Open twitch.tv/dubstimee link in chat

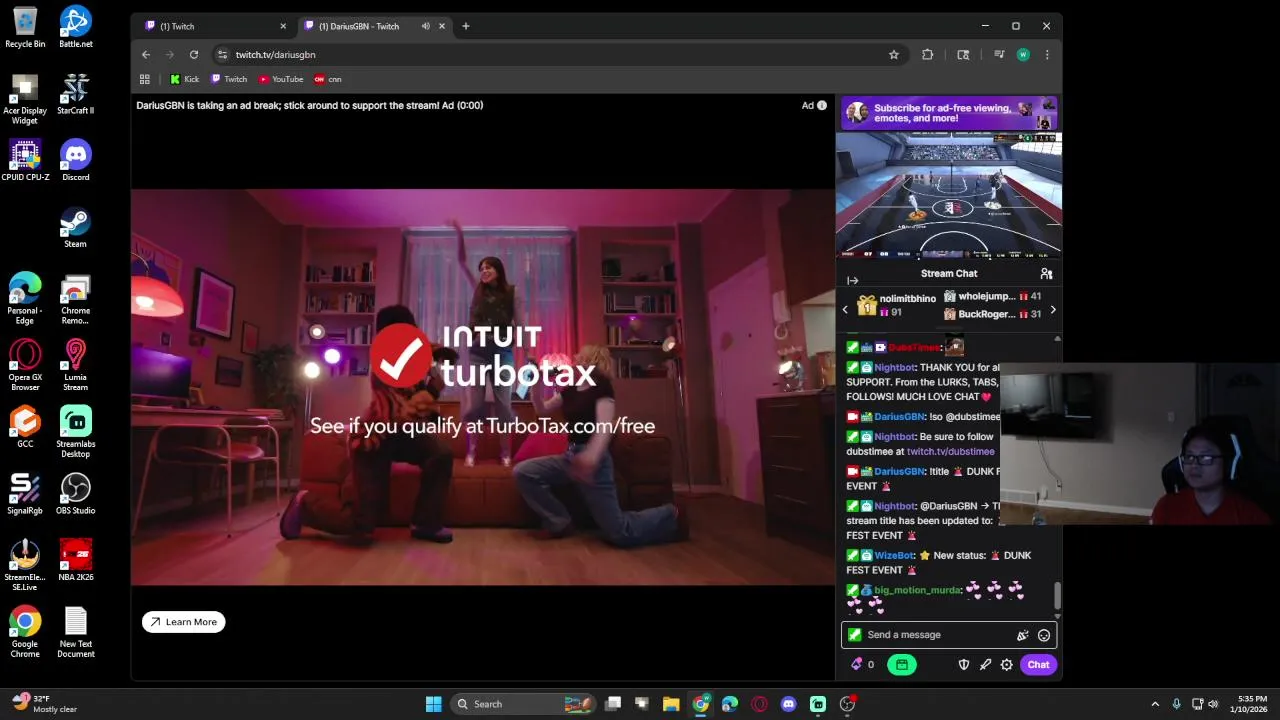(950, 452)
